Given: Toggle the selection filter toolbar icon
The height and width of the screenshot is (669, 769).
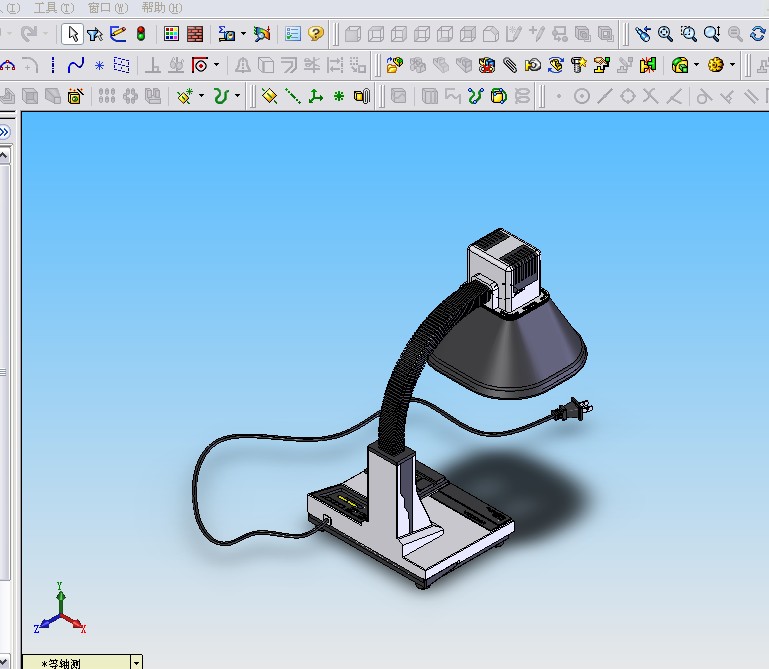Looking at the screenshot, I should pos(95,34).
